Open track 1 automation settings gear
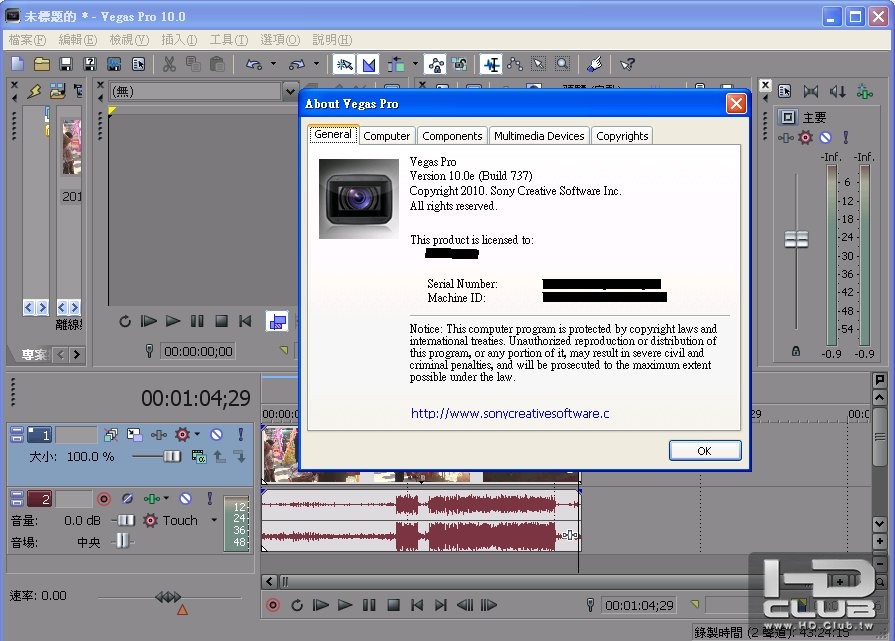The image size is (895, 641). (x=183, y=435)
